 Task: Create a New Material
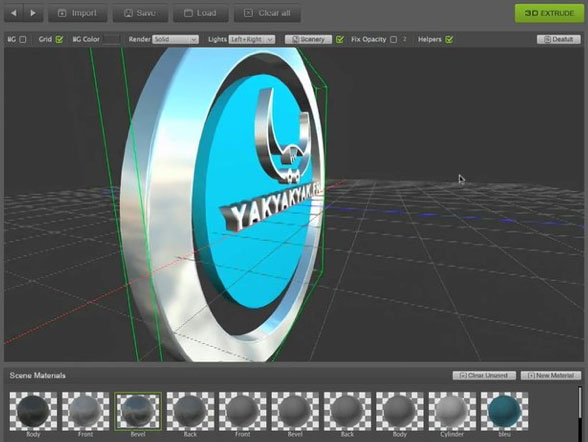coord(551,375)
